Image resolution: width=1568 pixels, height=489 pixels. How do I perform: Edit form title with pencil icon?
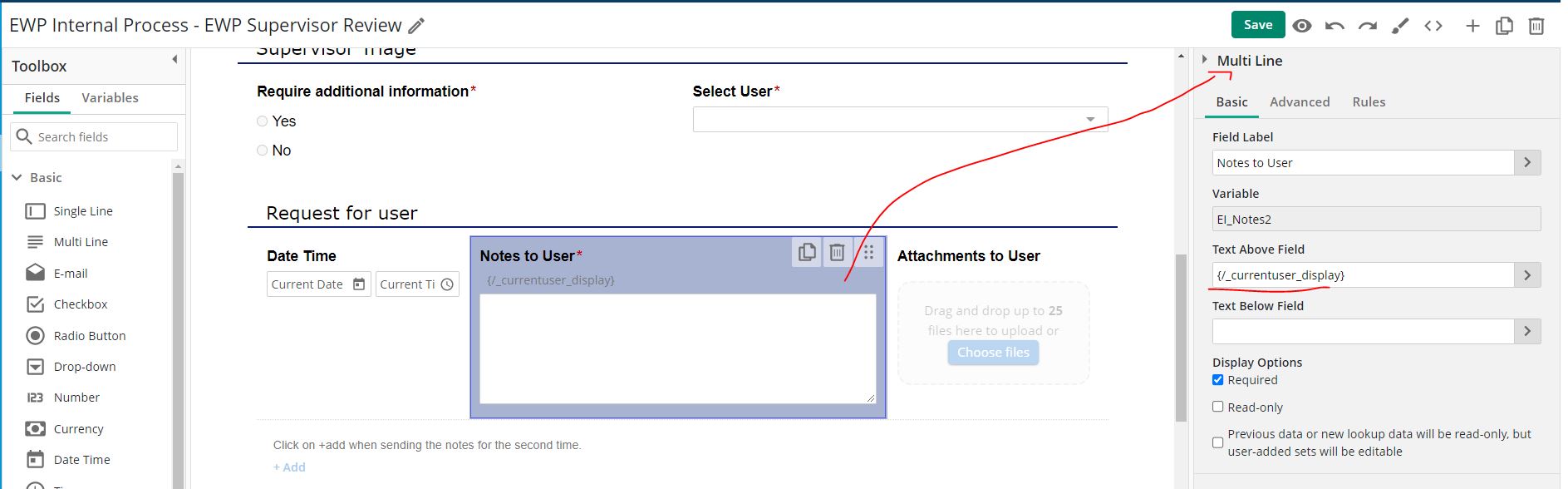(x=416, y=26)
